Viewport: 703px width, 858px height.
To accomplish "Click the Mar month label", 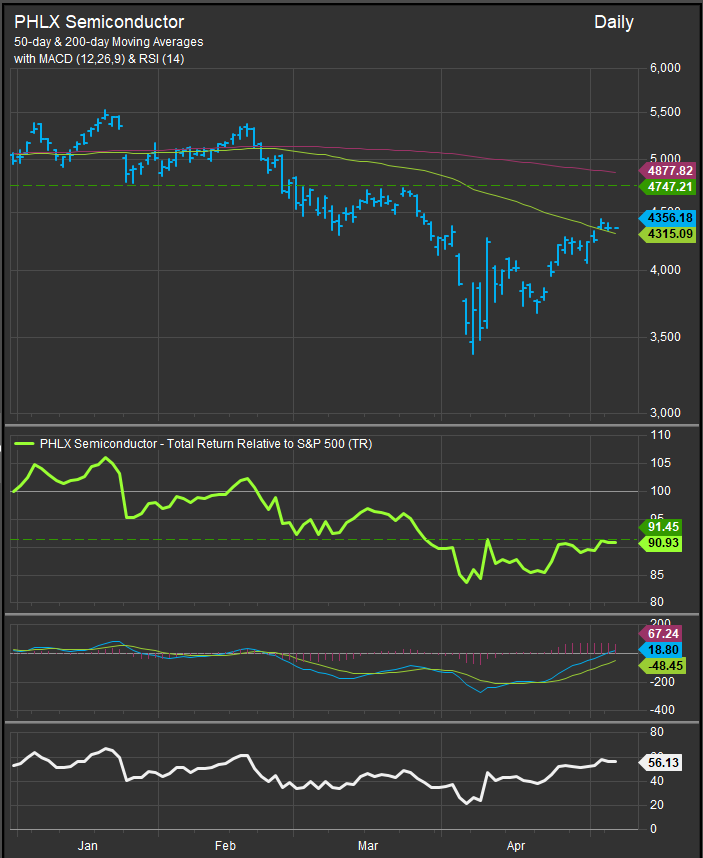I will point(368,846).
